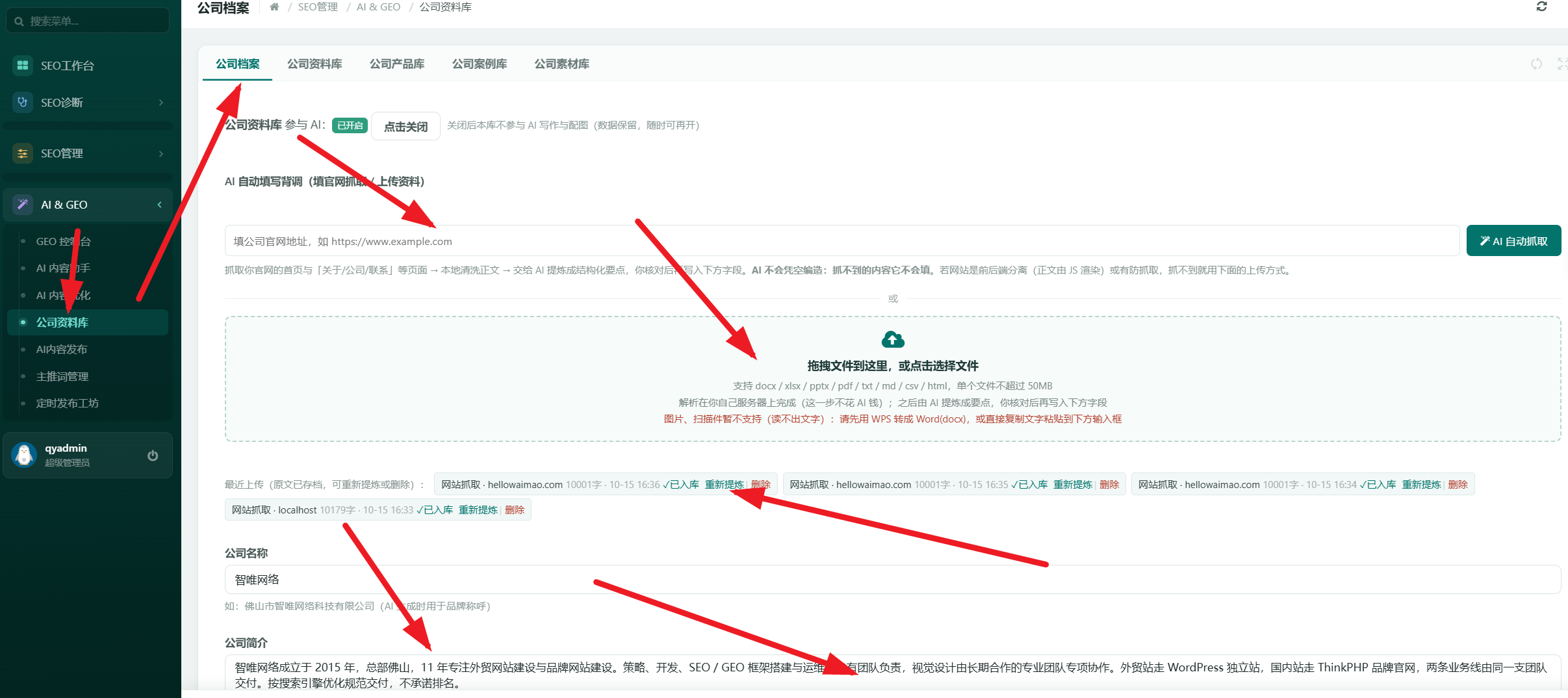Click the qyadmin penguin avatar
The height and width of the screenshot is (698, 1568).
tap(24, 455)
